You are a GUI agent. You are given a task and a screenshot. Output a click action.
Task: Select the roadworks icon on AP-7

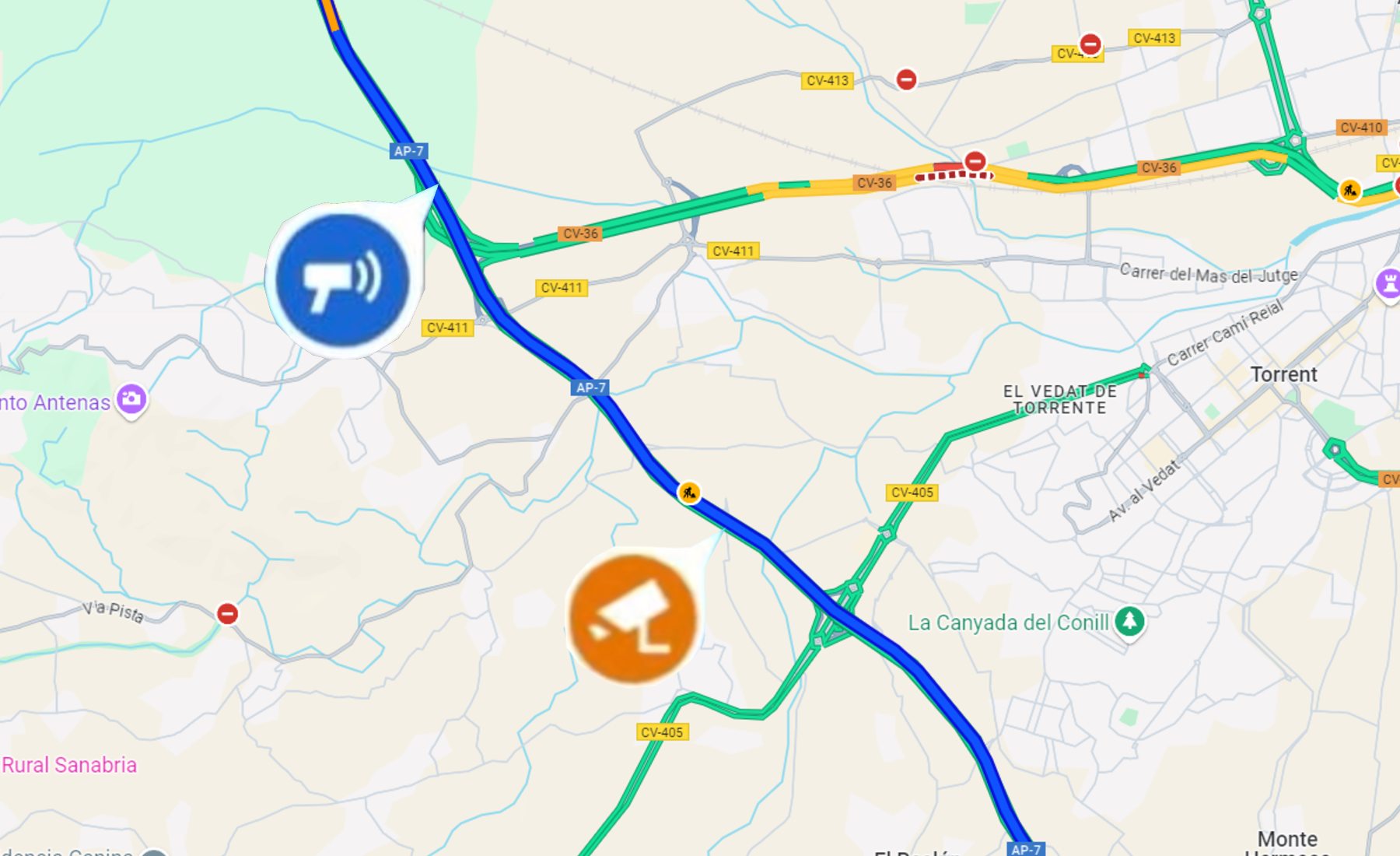click(688, 493)
